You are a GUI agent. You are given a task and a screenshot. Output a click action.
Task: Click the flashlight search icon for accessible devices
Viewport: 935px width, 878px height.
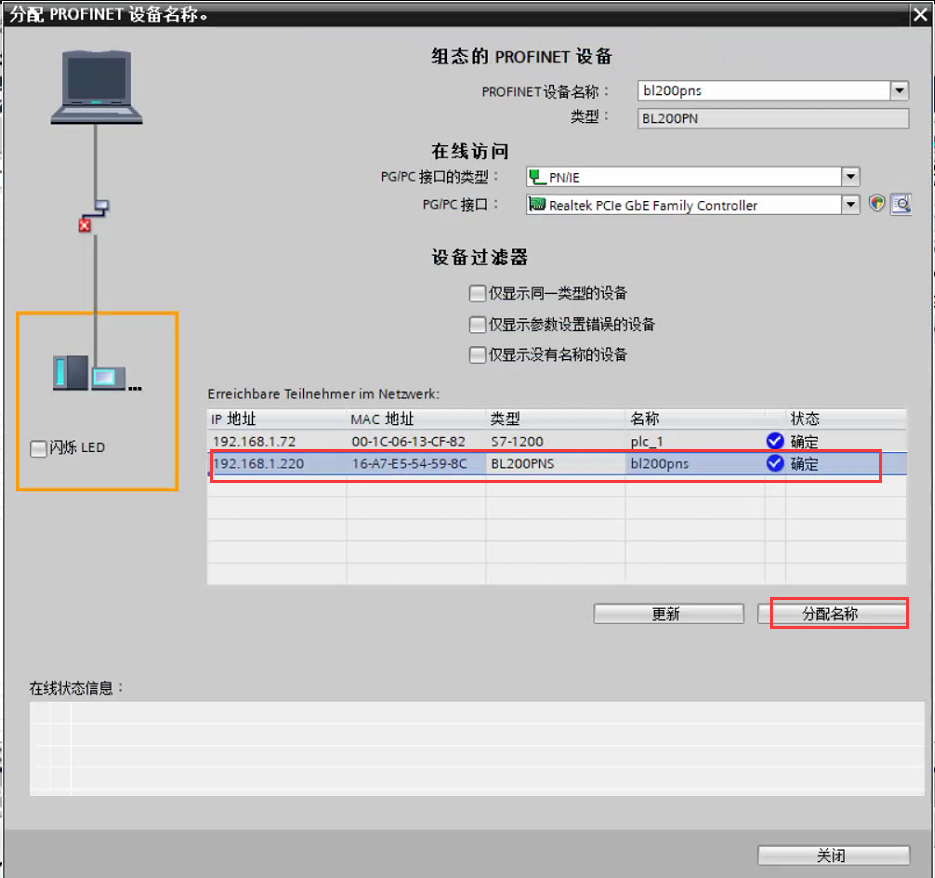[x=900, y=204]
